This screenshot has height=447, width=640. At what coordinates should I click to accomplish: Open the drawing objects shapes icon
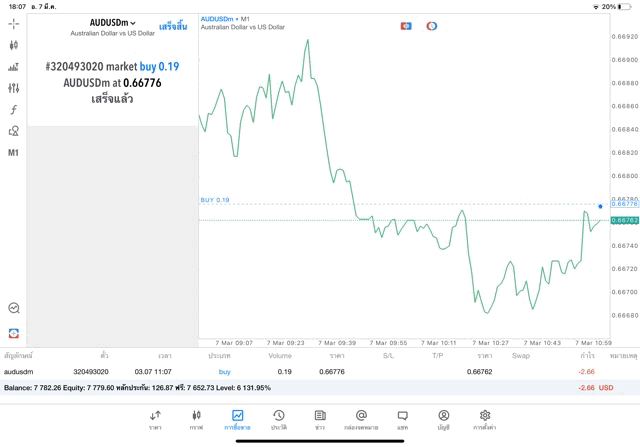(14, 131)
